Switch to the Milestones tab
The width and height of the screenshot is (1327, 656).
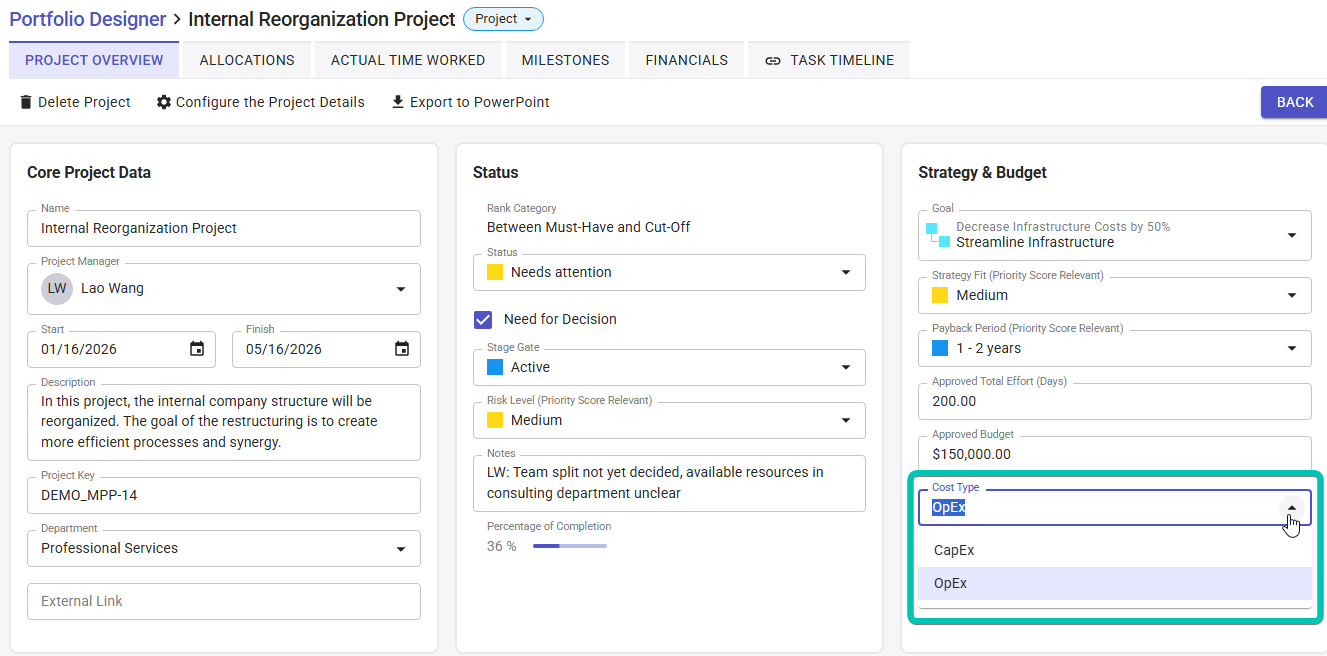[565, 59]
